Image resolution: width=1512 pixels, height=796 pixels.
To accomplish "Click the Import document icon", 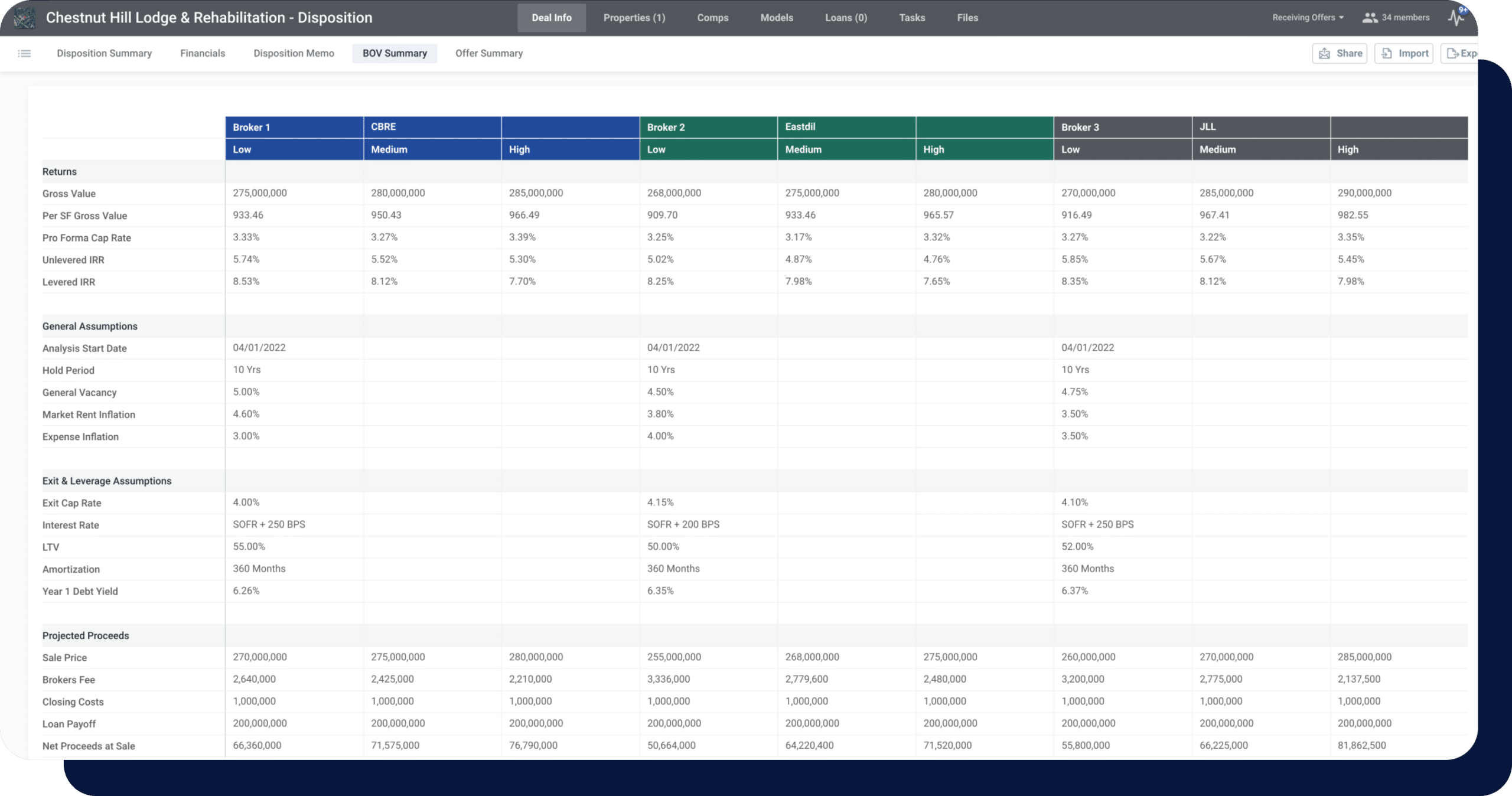I will pos(1388,53).
